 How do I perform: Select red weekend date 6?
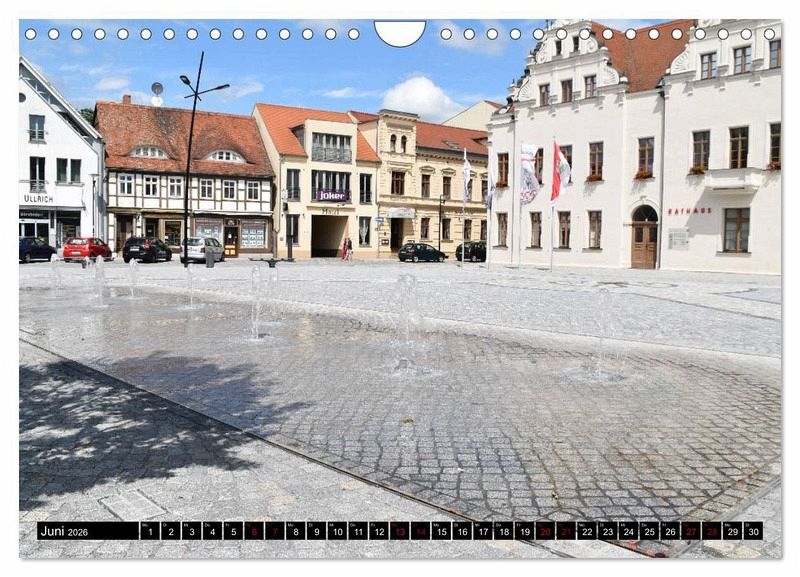[254, 531]
